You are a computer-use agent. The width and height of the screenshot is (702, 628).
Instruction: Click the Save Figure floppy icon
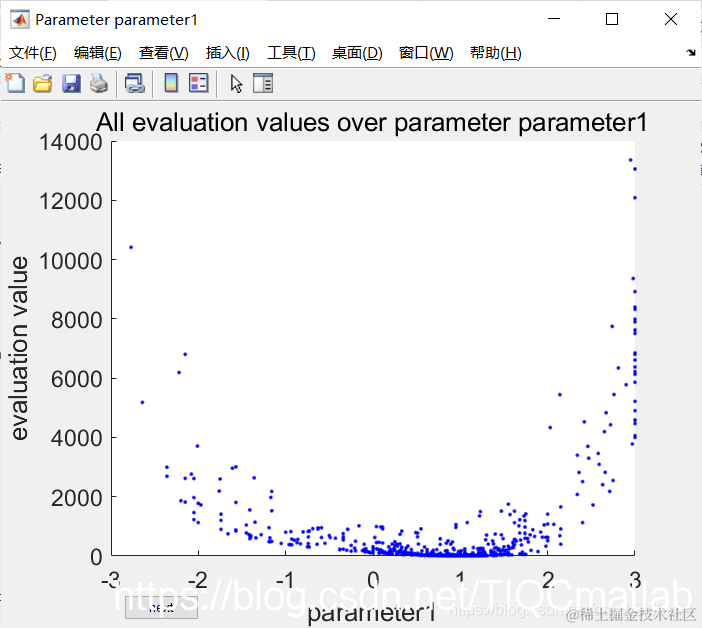point(71,84)
